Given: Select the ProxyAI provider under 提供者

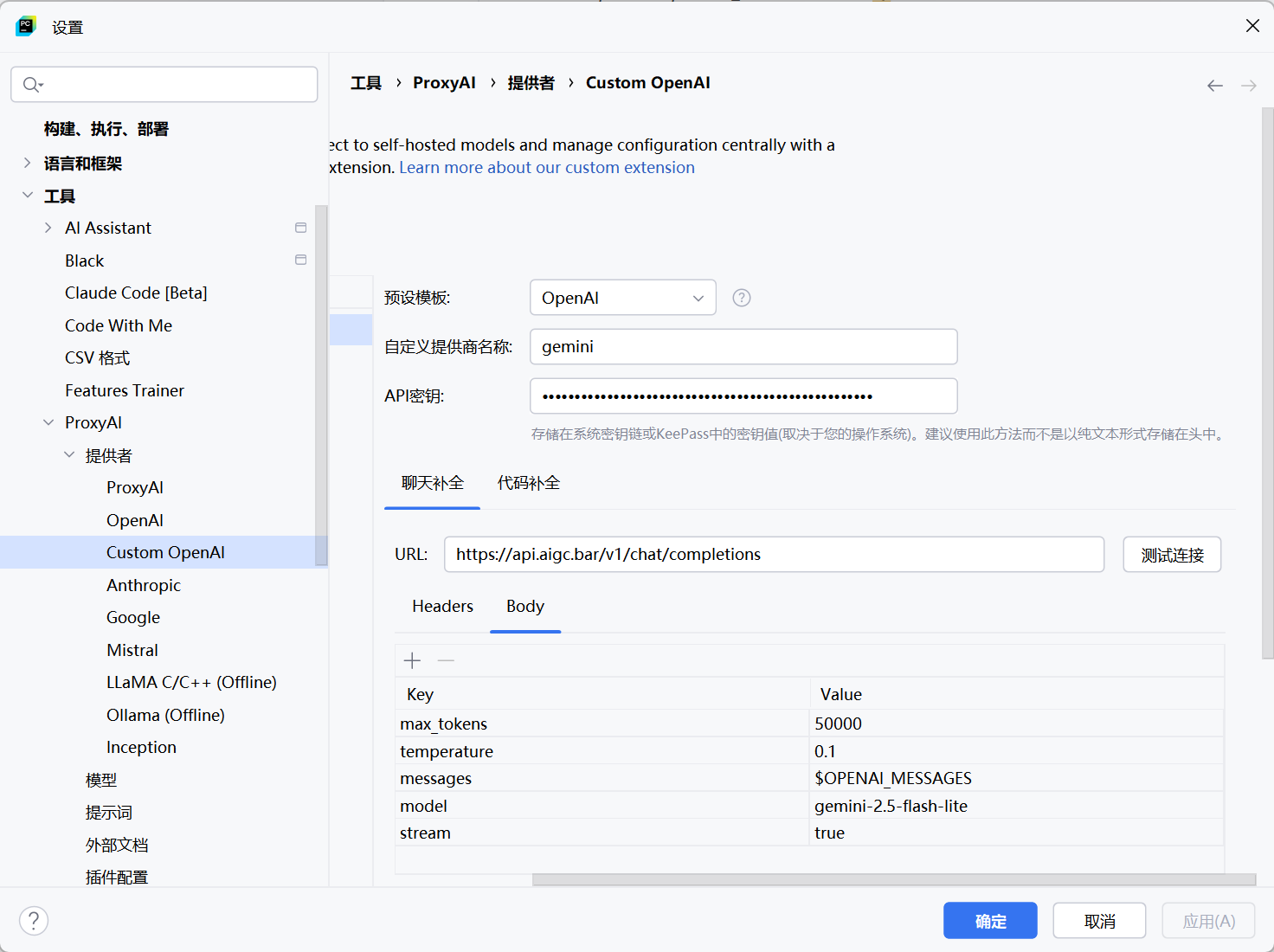Looking at the screenshot, I should click(x=135, y=487).
